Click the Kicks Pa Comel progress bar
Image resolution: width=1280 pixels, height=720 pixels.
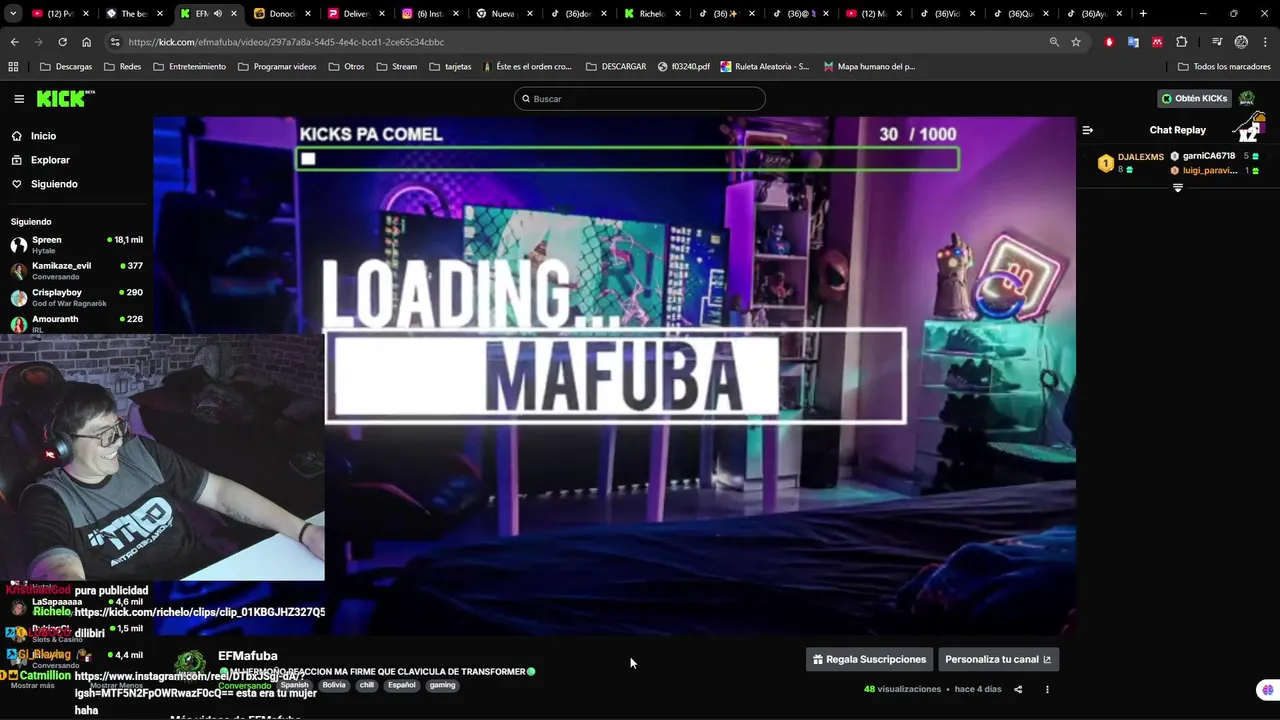(x=627, y=159)
